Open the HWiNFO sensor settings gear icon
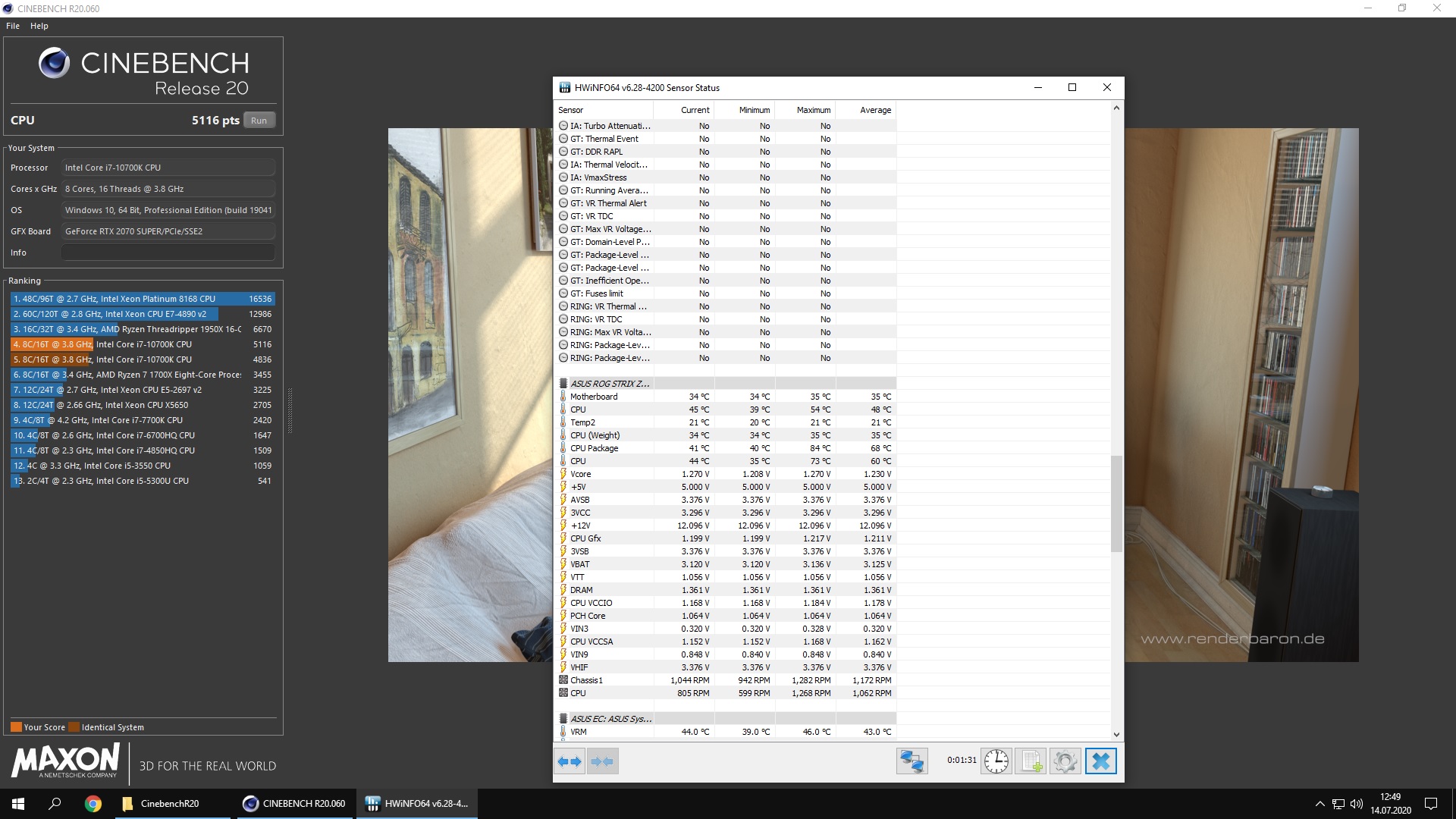The height and width of the screenshot is (819, 1456). click(1065, 761)
